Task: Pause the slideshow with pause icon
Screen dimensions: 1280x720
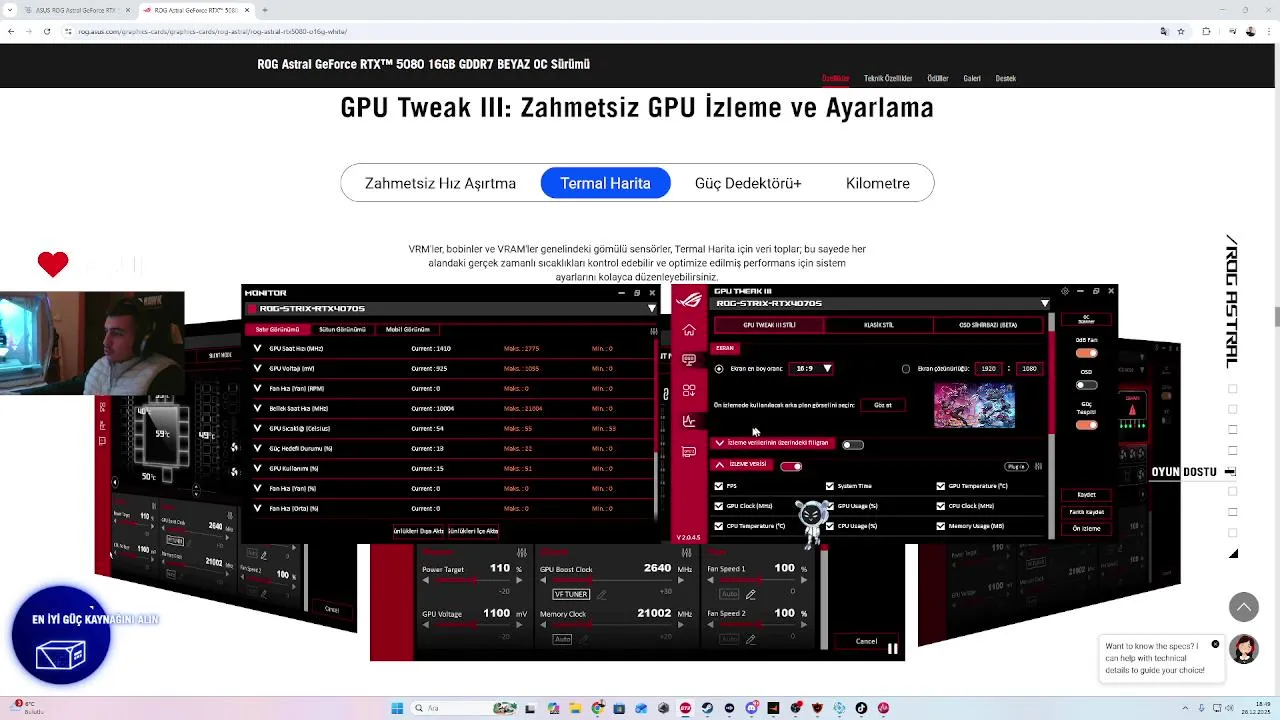Action: click(892, 649)
